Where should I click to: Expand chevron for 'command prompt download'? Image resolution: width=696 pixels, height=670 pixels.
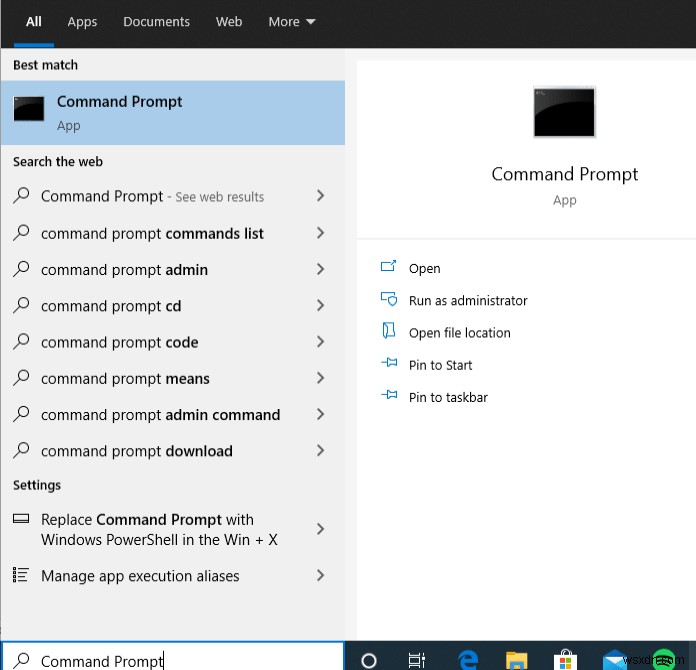pyautogui.click(x=320, y=451)
